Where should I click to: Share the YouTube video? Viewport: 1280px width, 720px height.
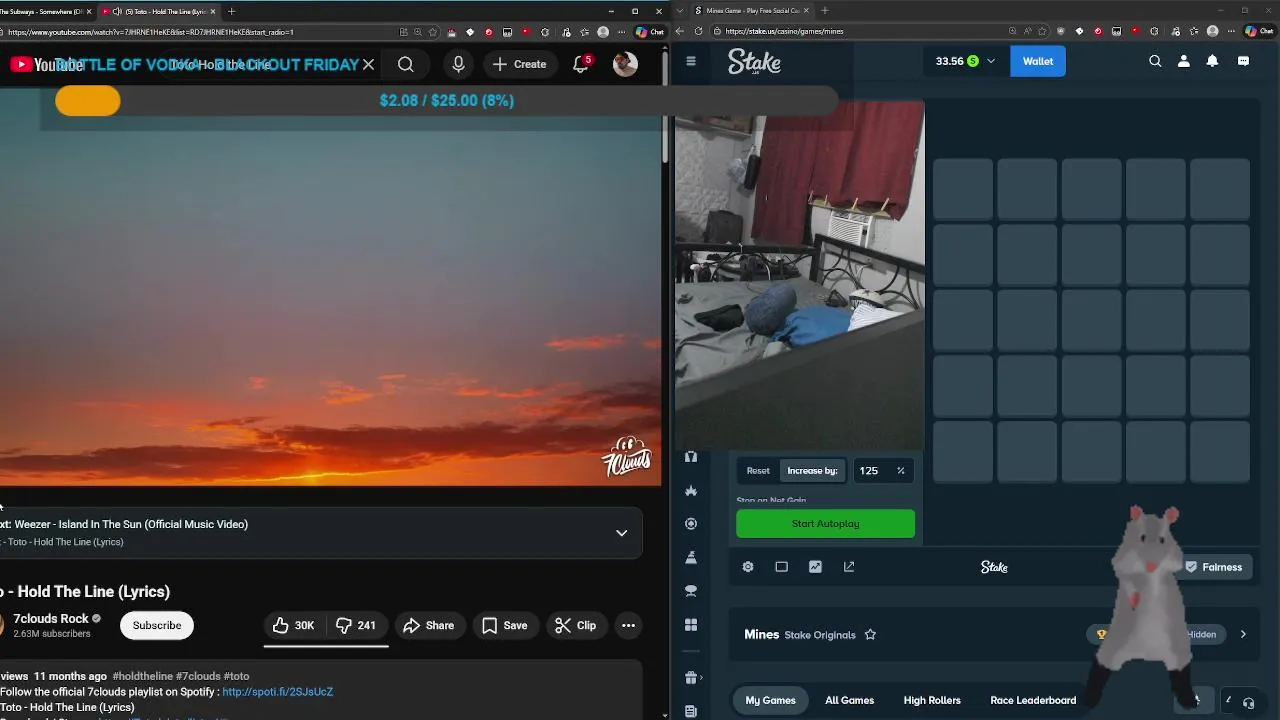tap(428, 625)
